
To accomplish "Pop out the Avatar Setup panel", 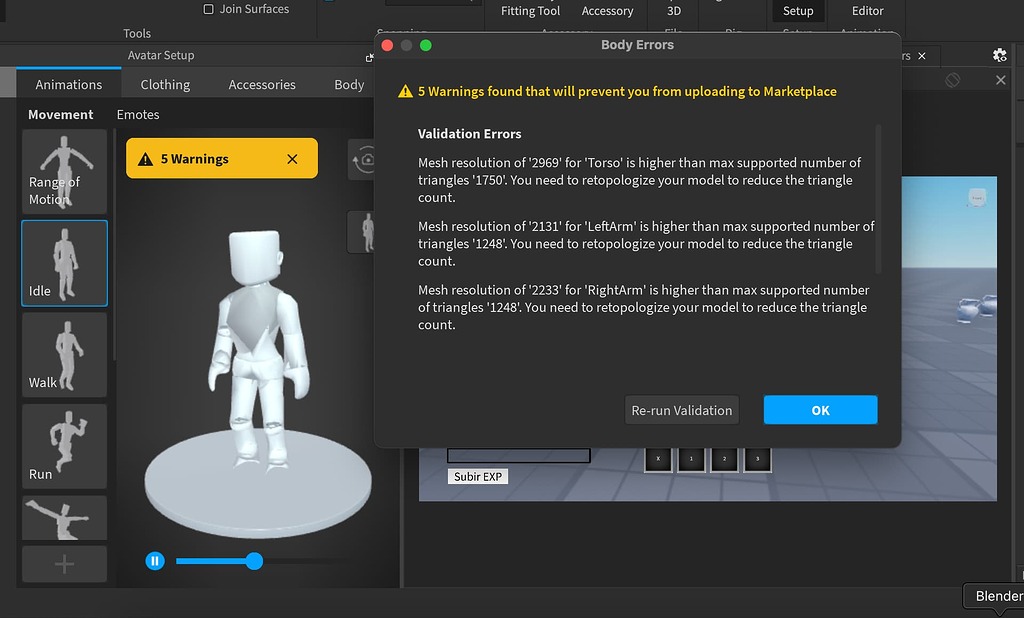I will (369, 57).
